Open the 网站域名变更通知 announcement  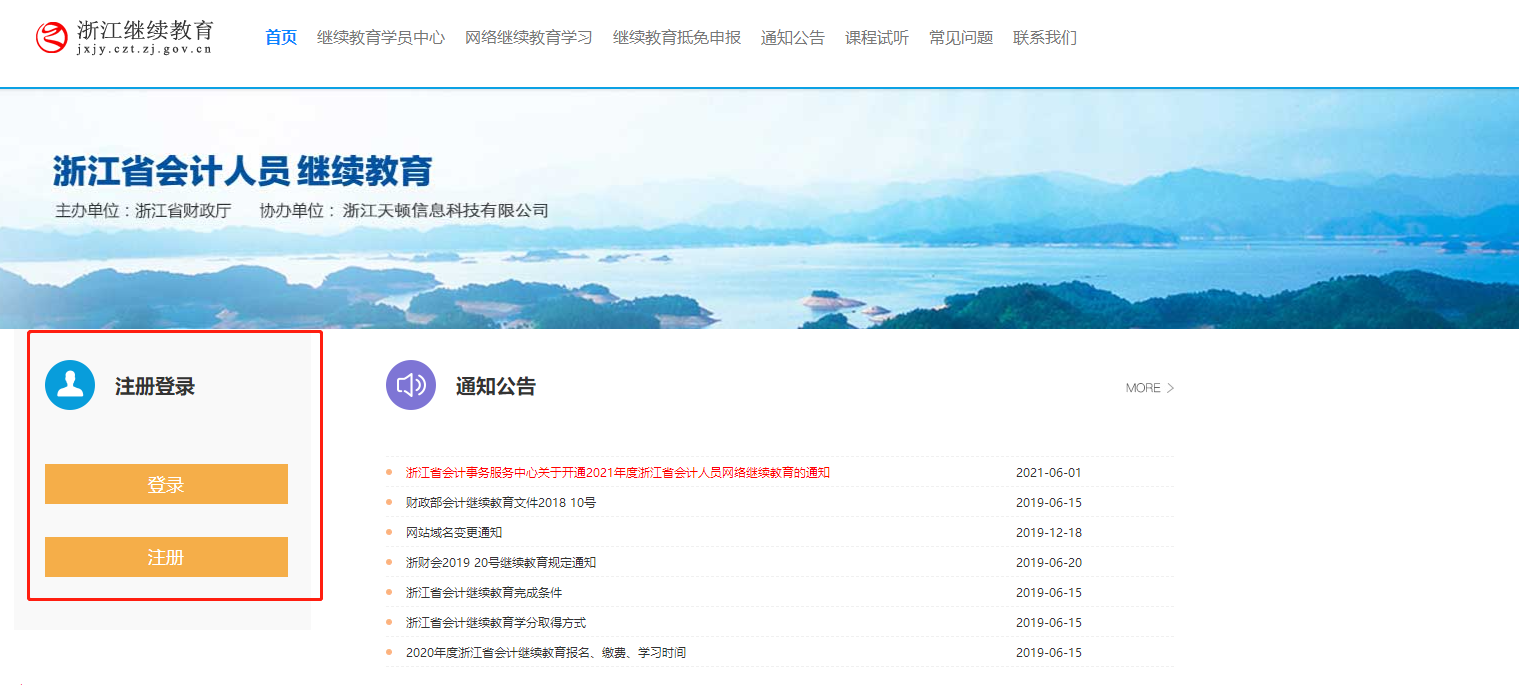454,532
